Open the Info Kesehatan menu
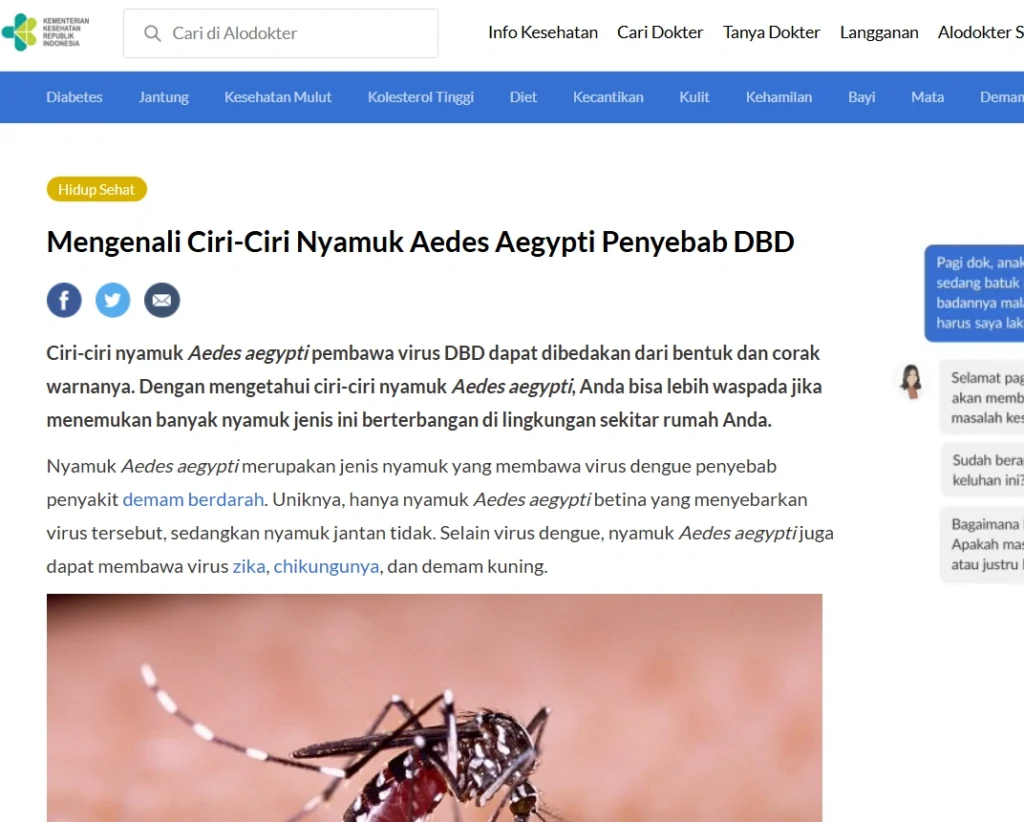Viewport: 1024px width, 822px height. 543,33
